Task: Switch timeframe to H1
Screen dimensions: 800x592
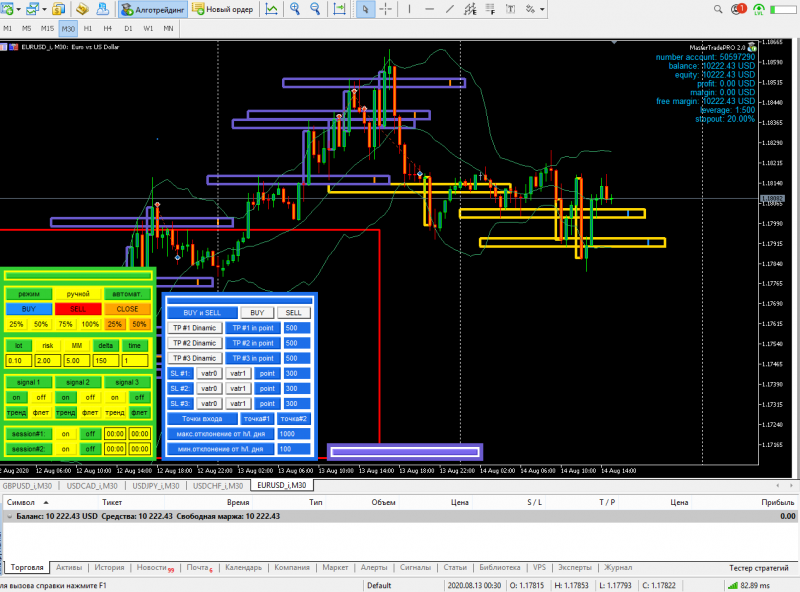Action: pyautogui.click(x=88, y=29)
